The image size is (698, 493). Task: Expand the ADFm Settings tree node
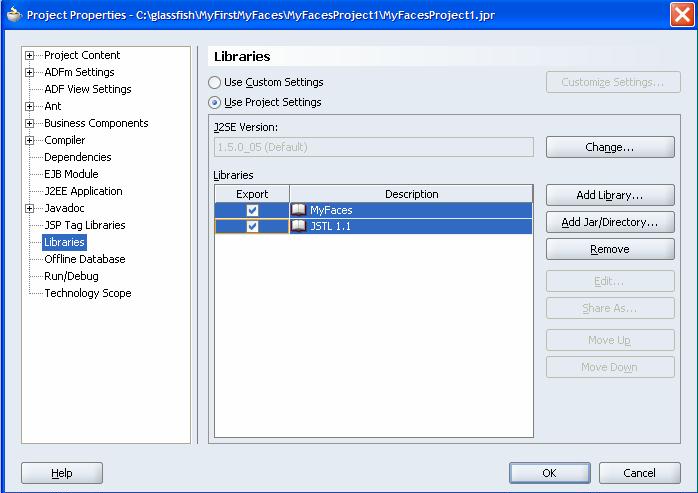pyautogui.click(x=29, y=72)
